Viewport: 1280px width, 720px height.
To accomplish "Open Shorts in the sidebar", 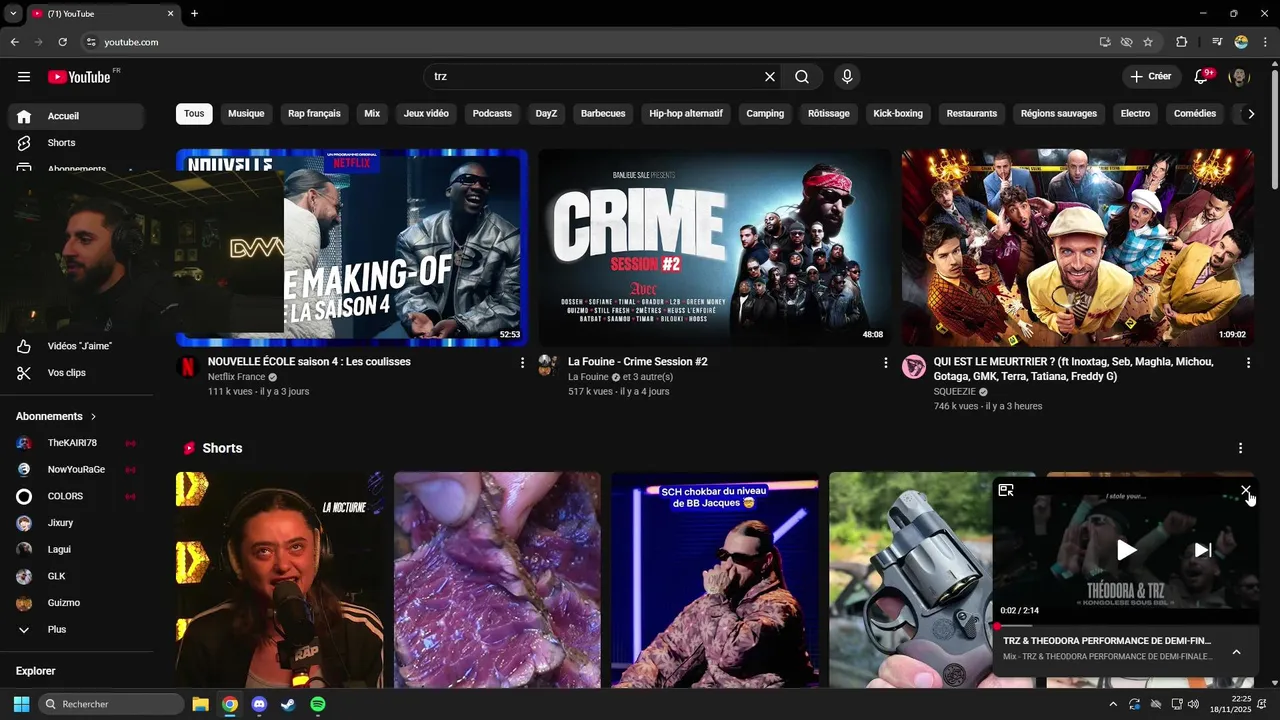I will (76, 143).
